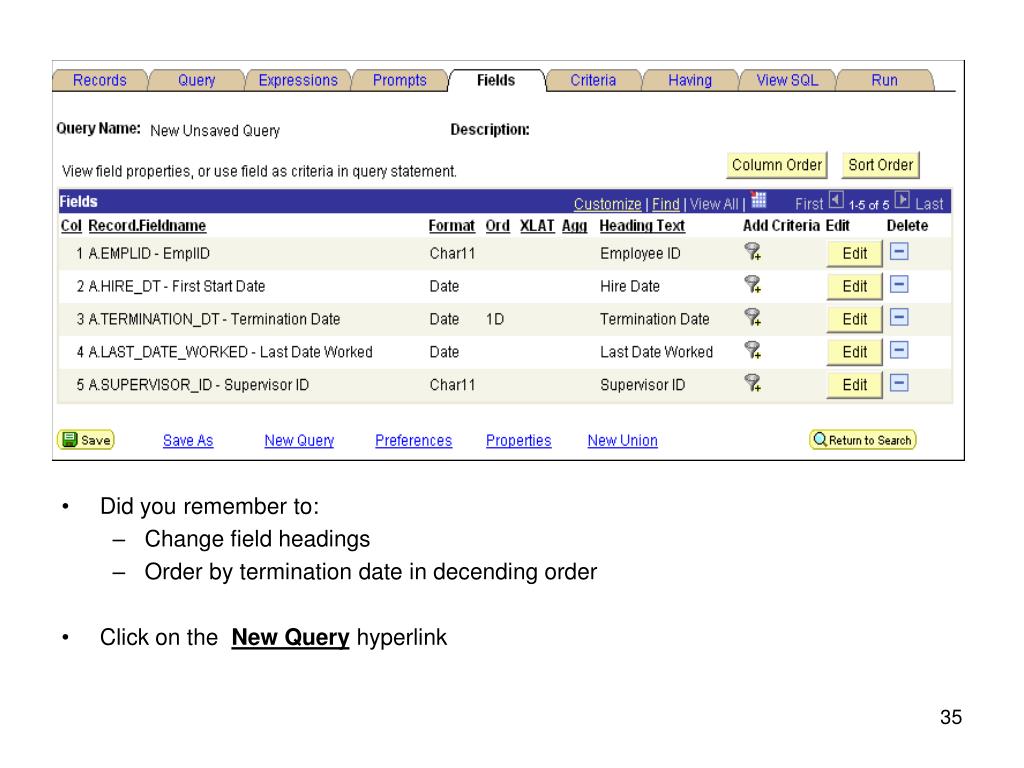Click Return to Search button

coord(863,440)
